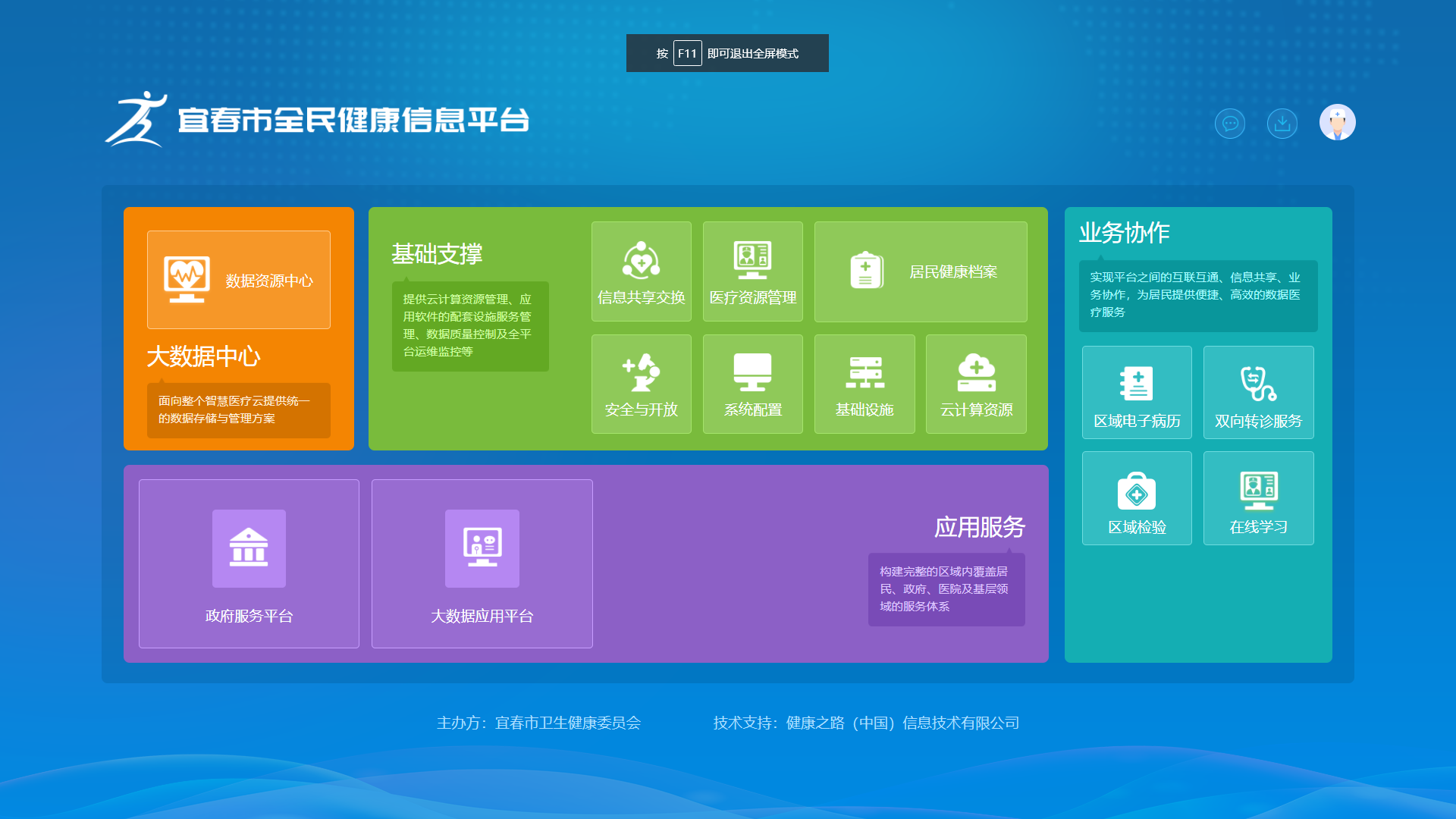Open 大数据应用平台 presentation icon
This screenshot has height=819, width=1456.
[x=482, y=548]
